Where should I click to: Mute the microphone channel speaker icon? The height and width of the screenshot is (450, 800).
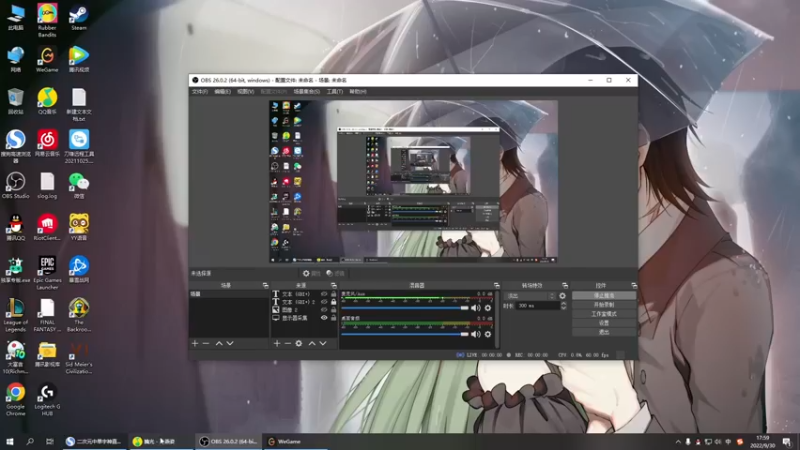point(476,308)
